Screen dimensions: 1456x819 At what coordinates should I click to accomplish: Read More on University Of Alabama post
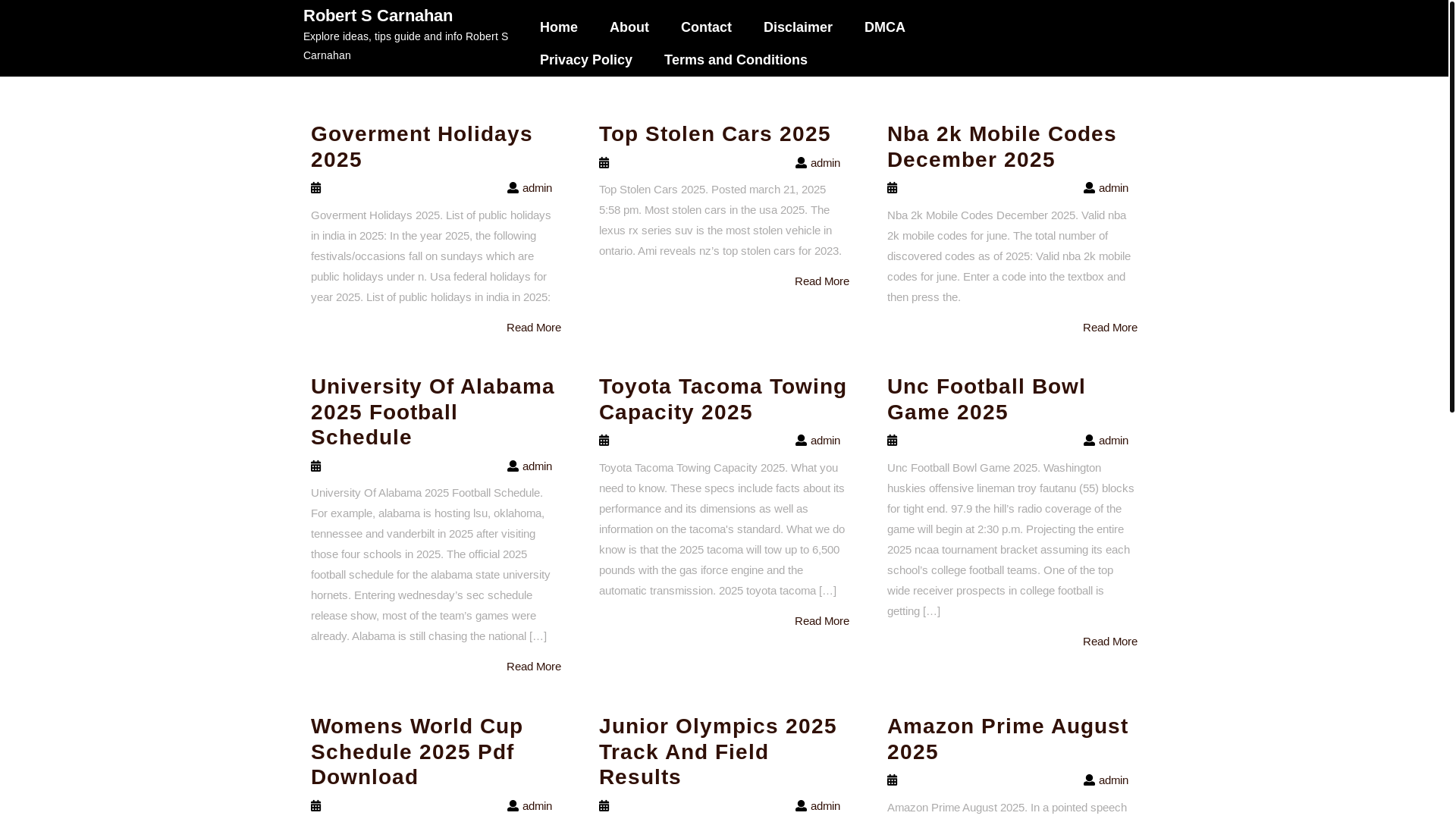click(534, 667)
